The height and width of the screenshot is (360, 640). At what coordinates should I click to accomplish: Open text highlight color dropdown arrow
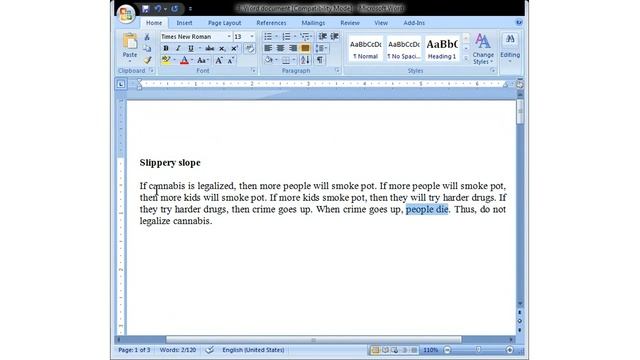tap(174, 60)
